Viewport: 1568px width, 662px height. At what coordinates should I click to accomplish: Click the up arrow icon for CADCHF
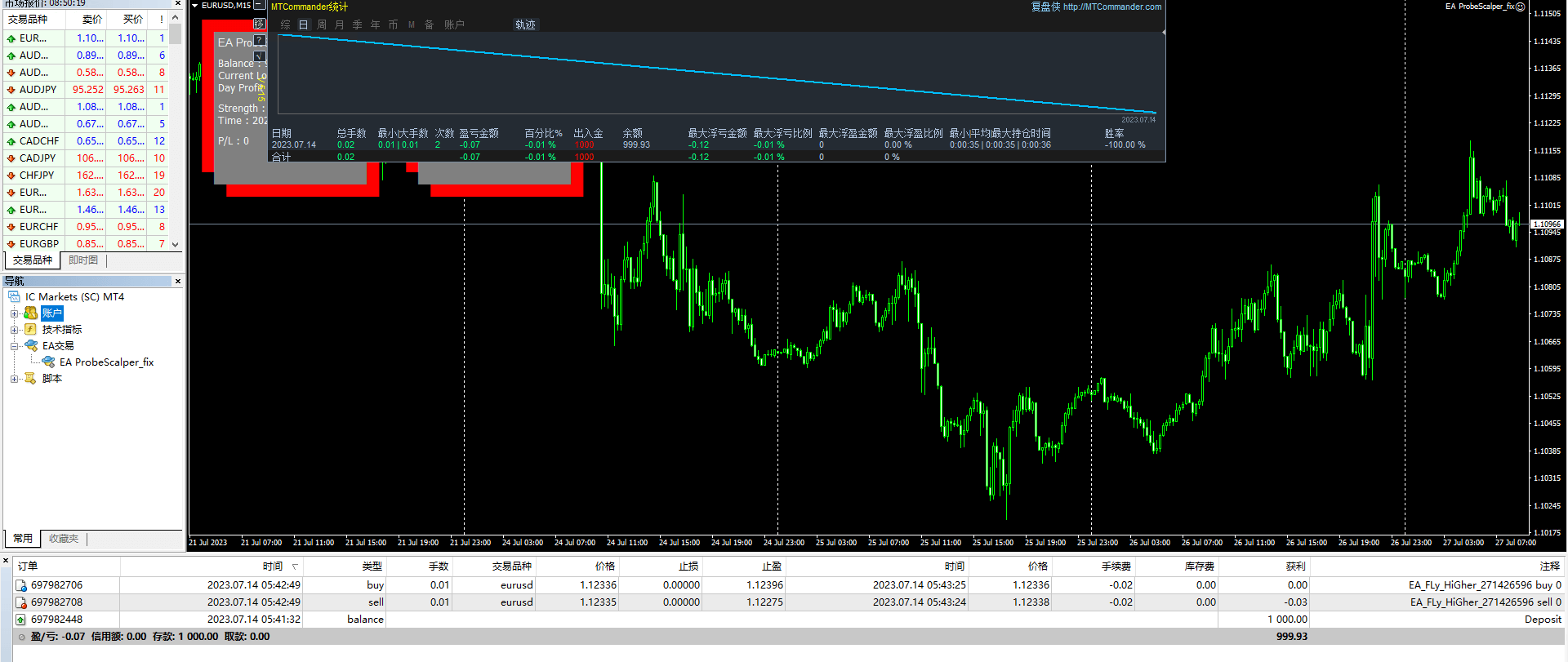(x=11, y=141)
